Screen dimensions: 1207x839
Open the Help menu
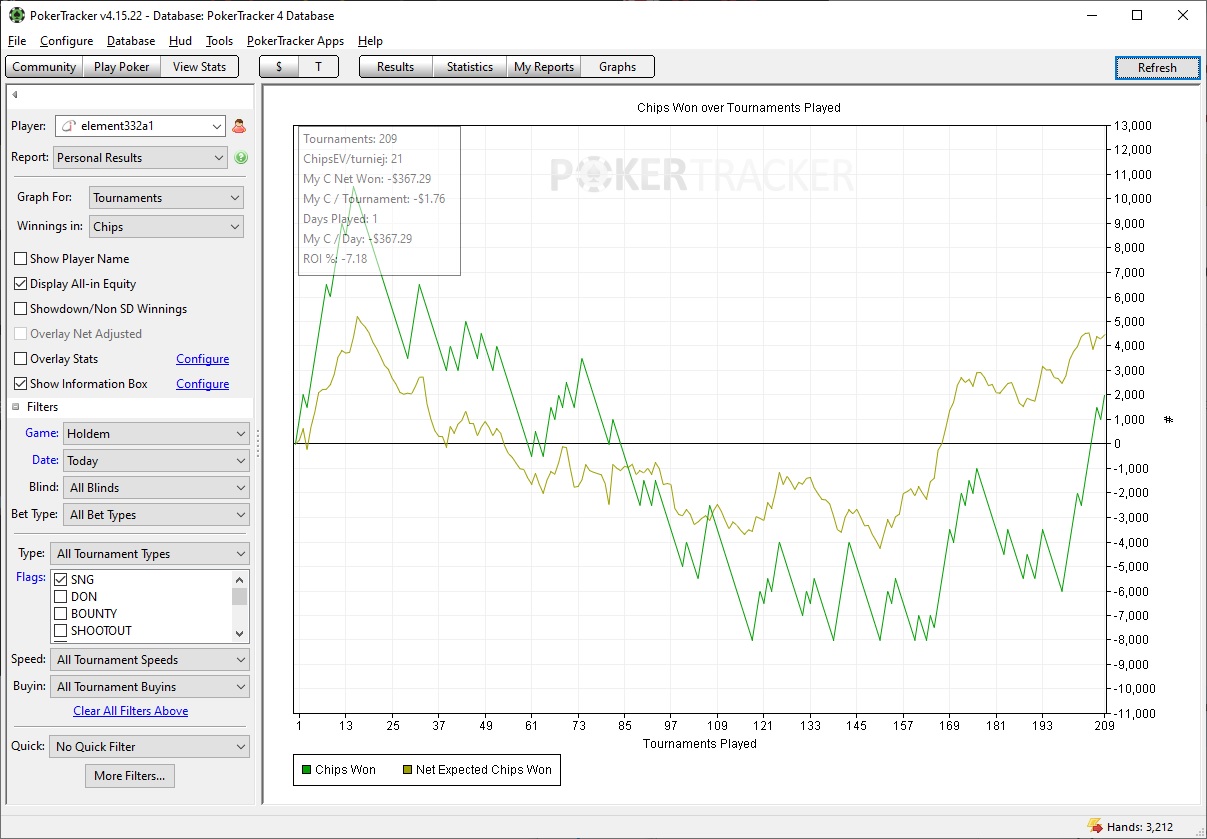(370, 41)
